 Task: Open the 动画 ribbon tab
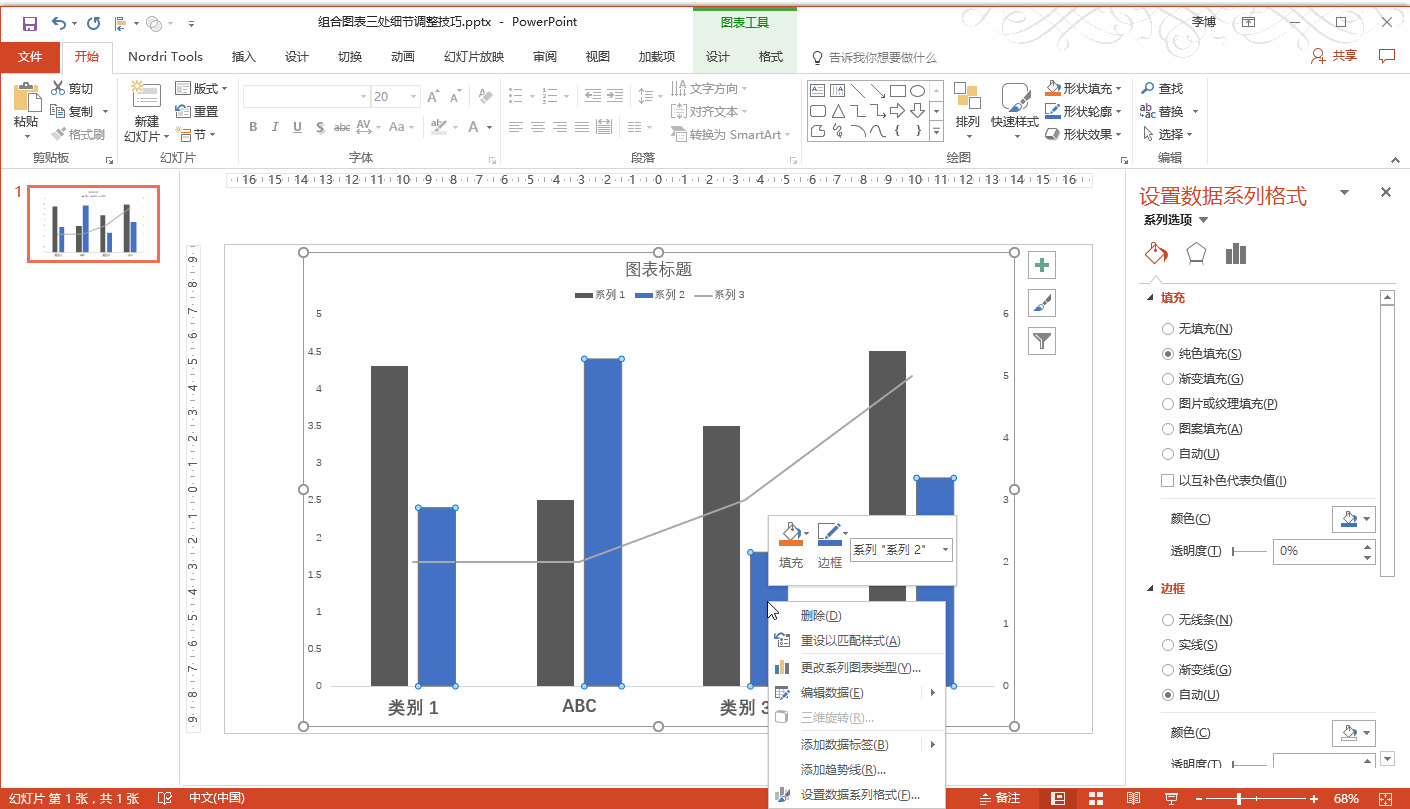click(x=403, y=57)
